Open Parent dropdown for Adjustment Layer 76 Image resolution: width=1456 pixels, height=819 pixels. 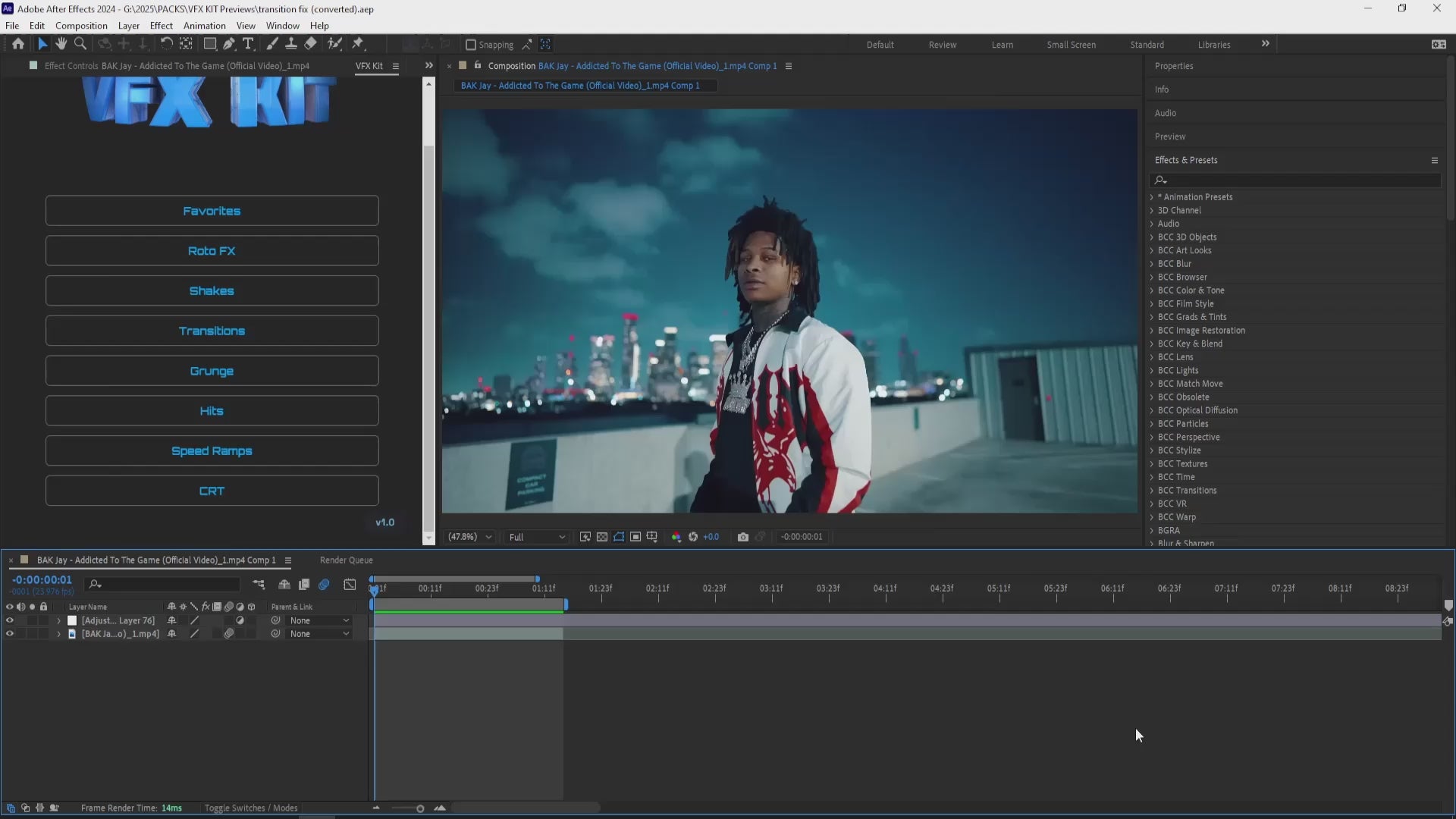pos(319,620)
